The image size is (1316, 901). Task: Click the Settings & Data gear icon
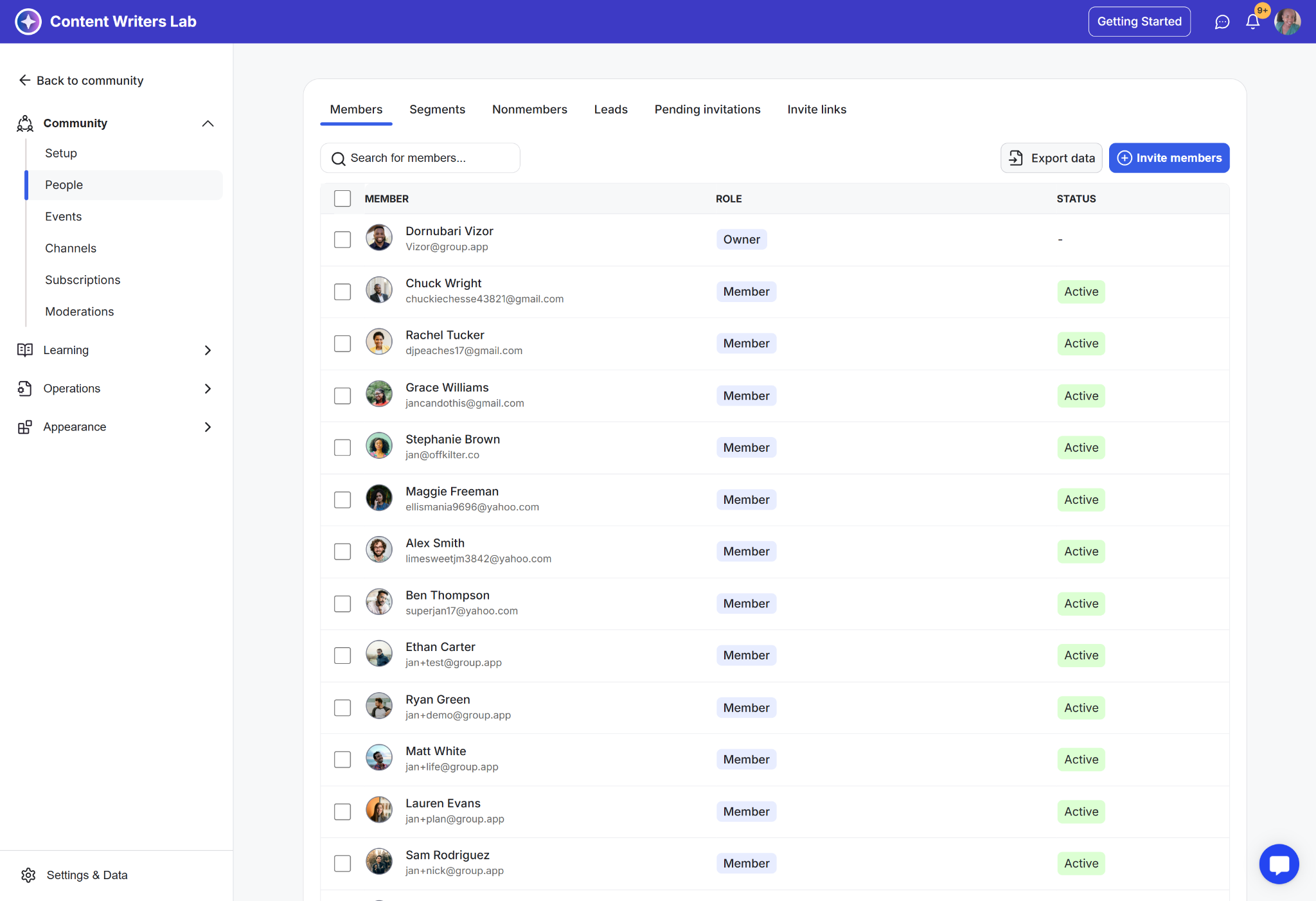pos(28,875)
